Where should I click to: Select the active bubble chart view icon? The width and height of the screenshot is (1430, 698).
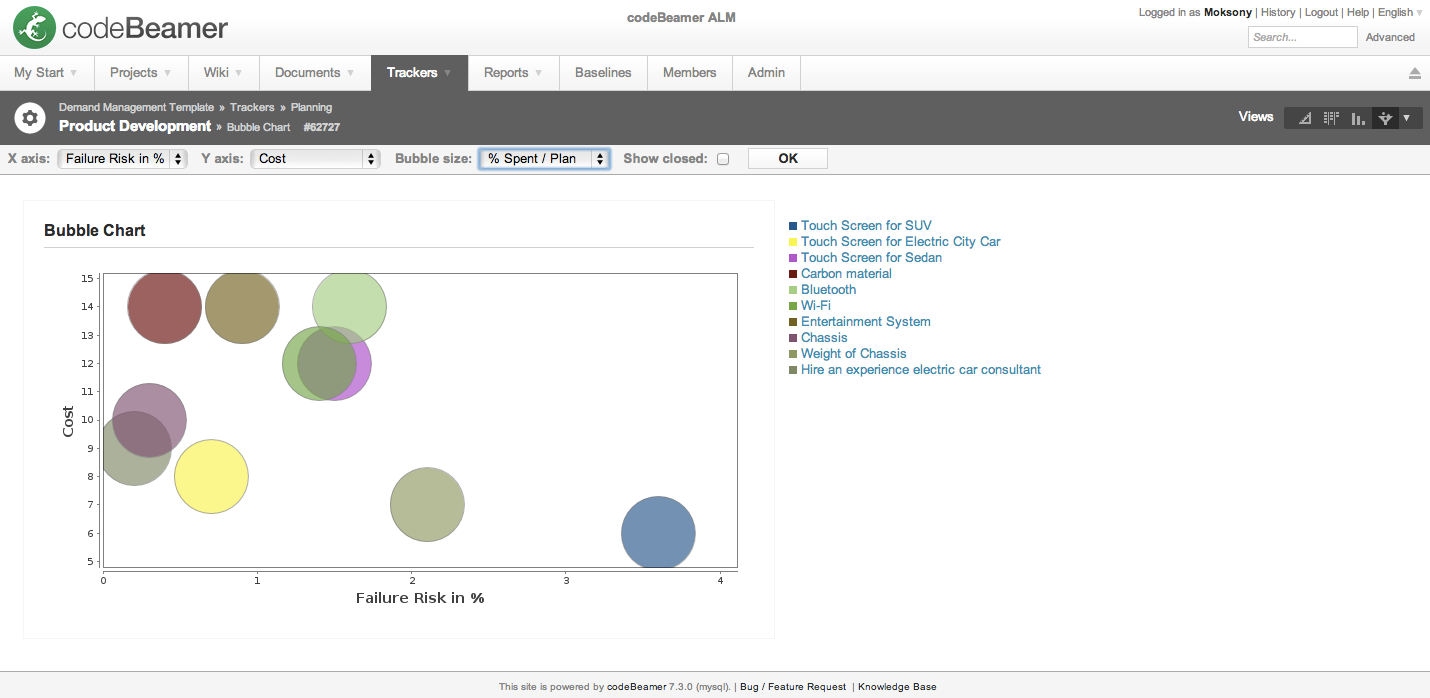[x=1385, y=118]
